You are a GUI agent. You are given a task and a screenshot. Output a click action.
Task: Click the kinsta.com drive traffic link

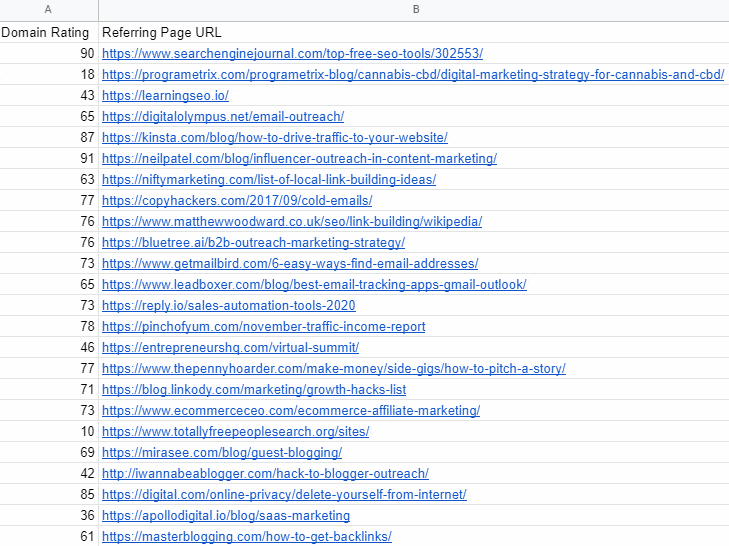(x=275, y=137)
